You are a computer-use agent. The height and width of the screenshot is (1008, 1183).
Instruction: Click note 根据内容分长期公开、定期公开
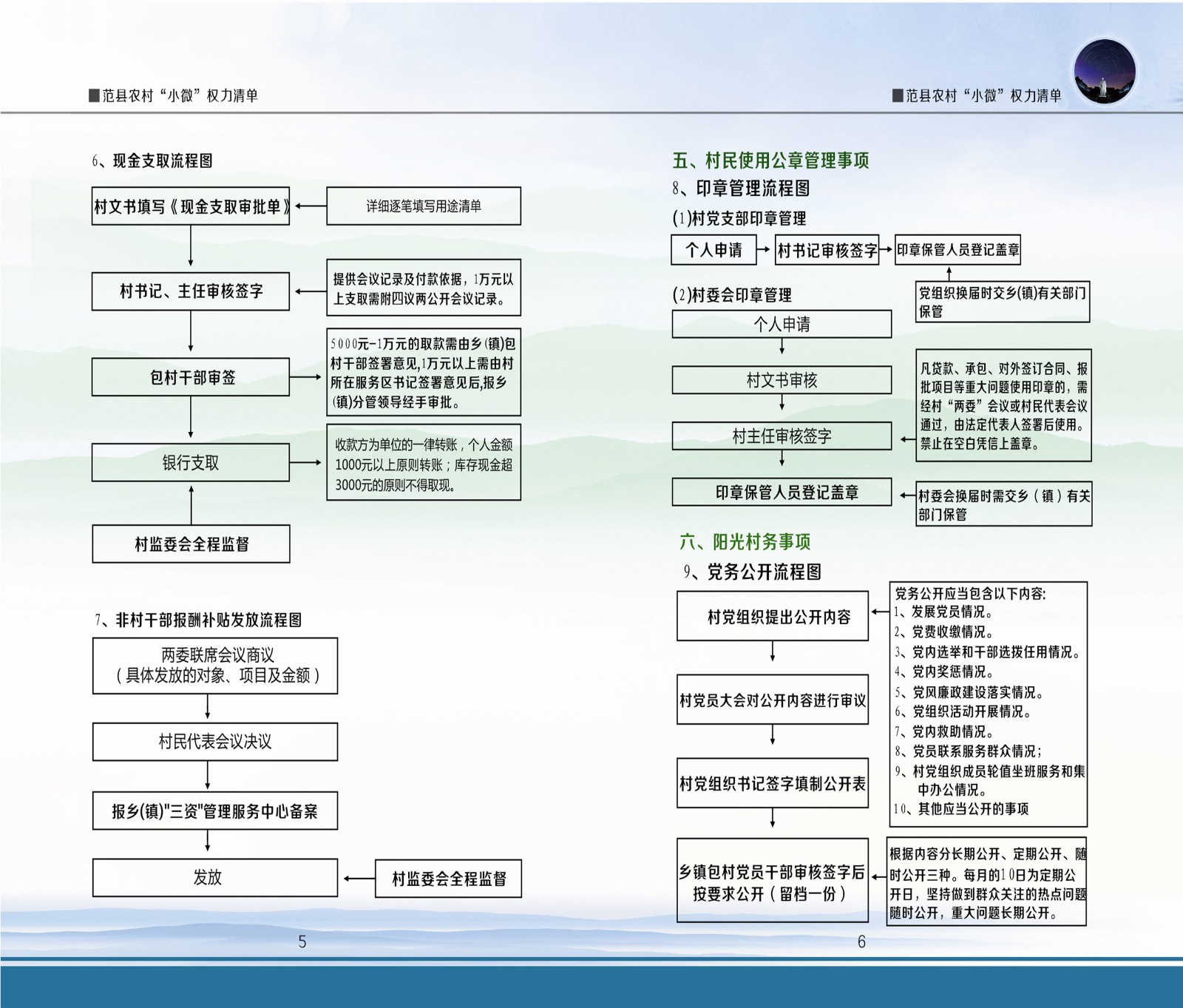(x=986, y=882)
